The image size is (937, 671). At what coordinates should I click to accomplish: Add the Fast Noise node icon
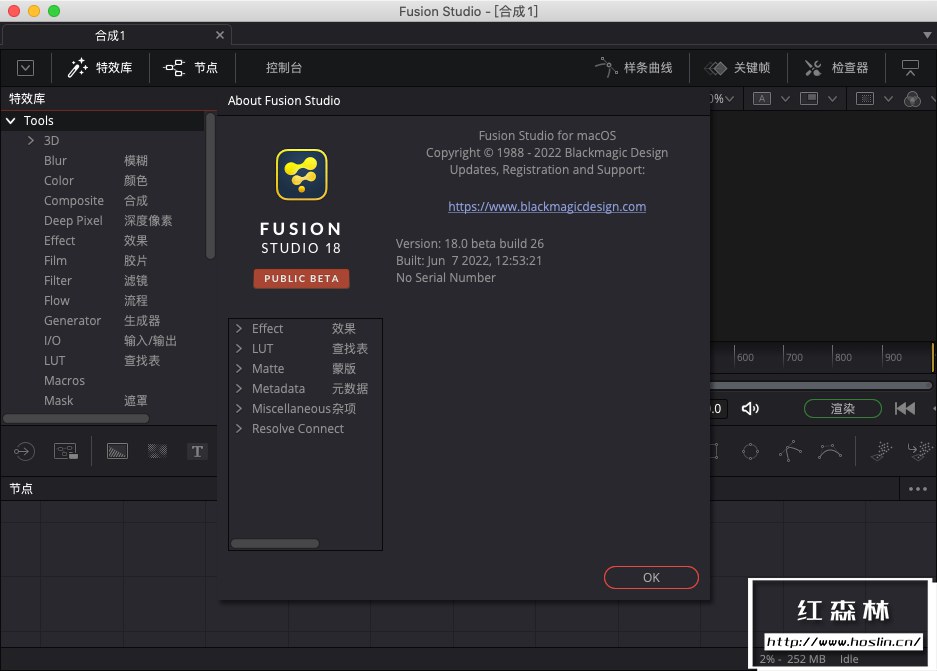(x=157, y=451)
